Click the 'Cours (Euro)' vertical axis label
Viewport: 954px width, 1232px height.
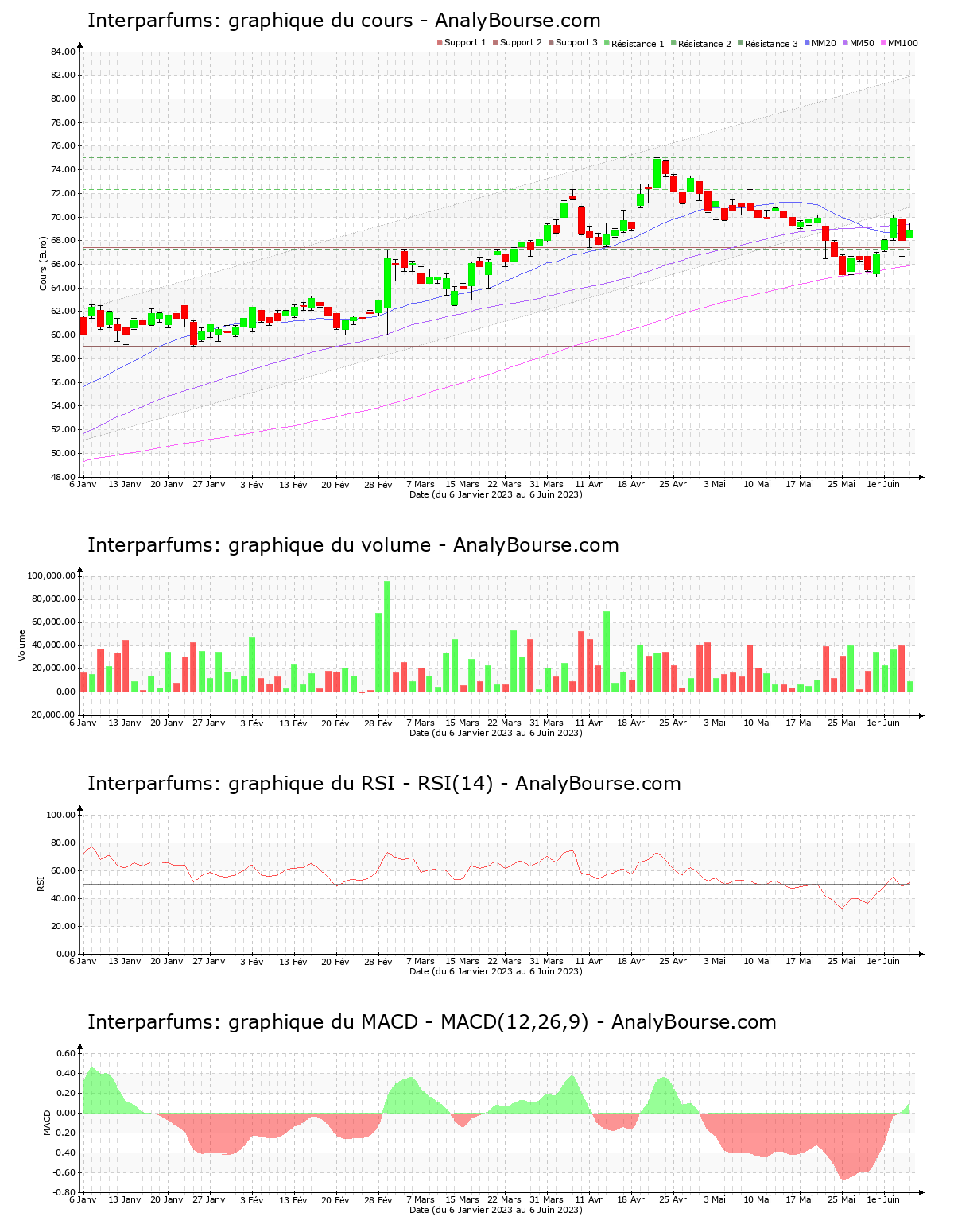(x=44, y=264)
